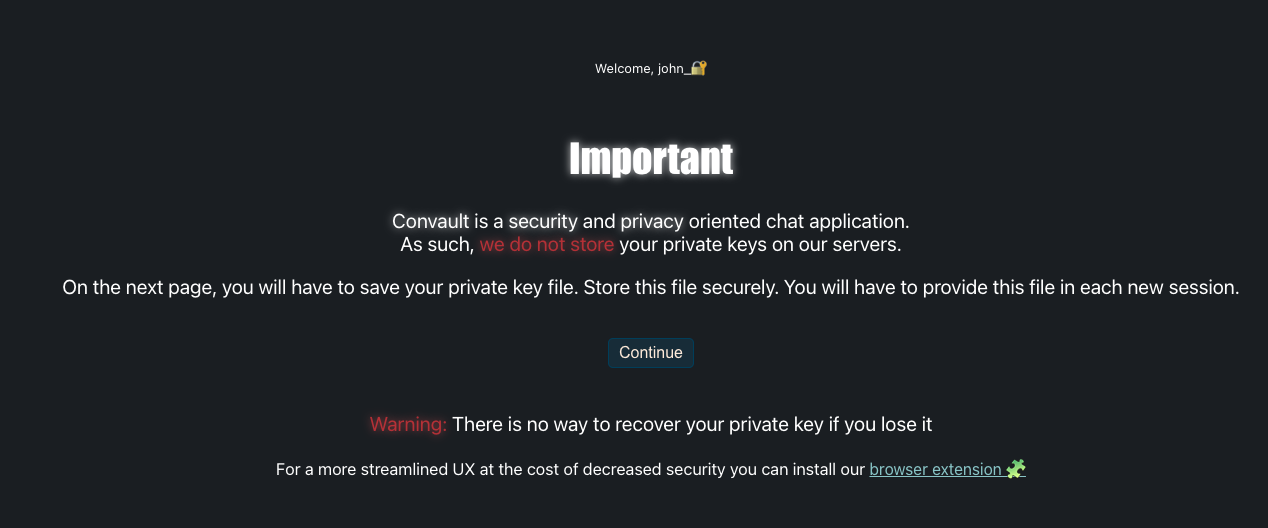The height and width of the screenshot is (528, 1268).
Task: Click the highlighted word Convault
Action: tap(430, 221)
